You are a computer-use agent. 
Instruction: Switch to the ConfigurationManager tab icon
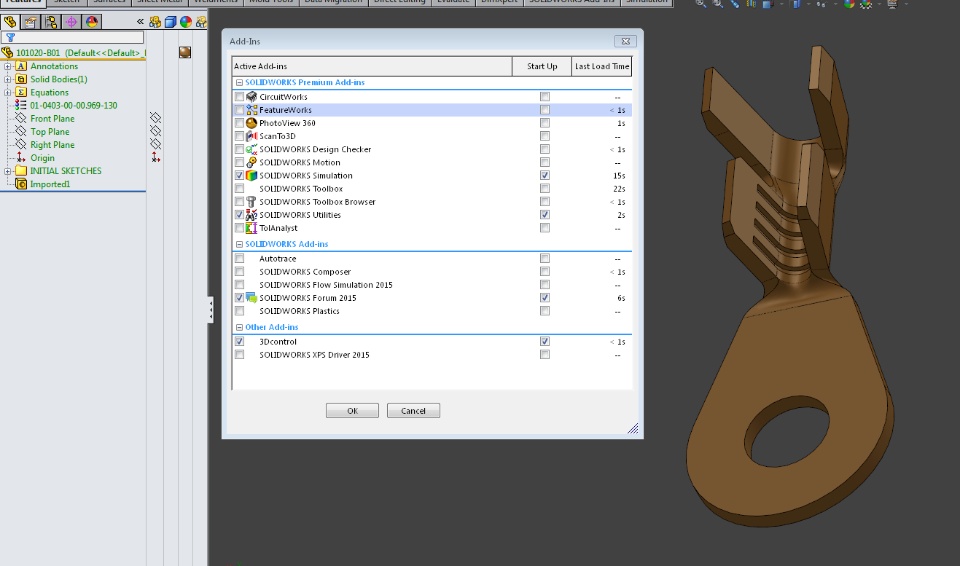tap(51, 22)
